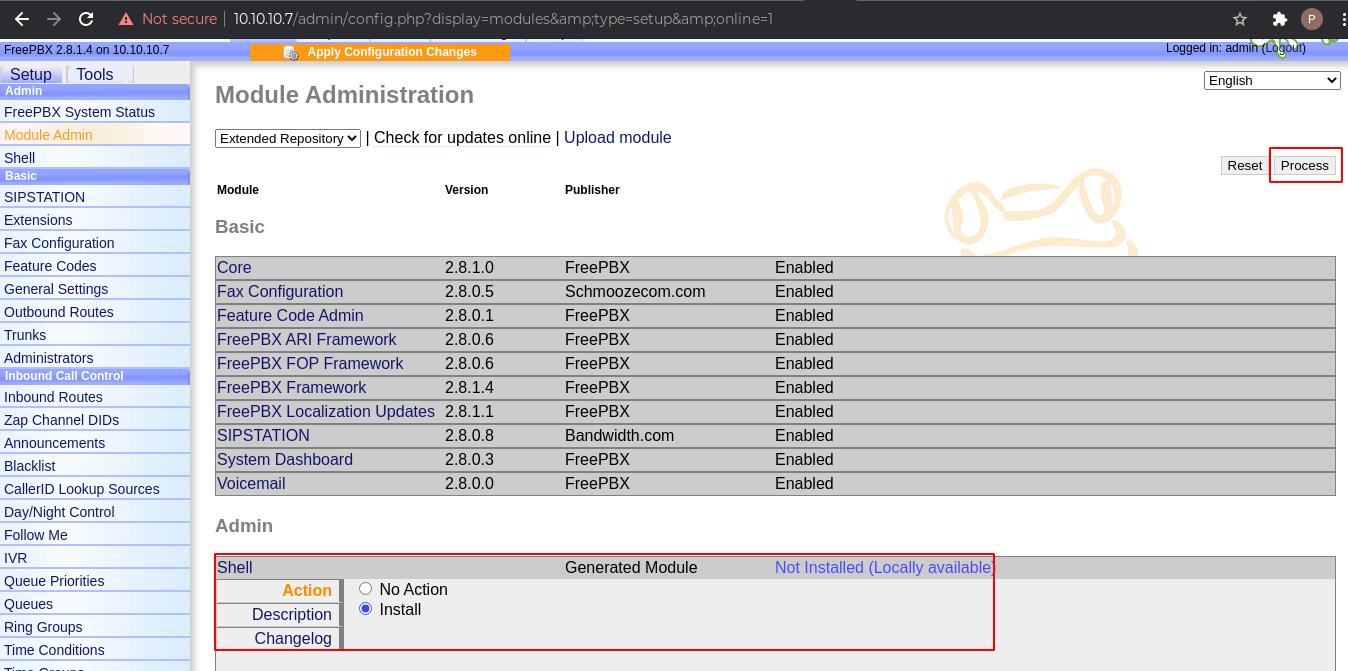
Task: Open Administrators in the sidebar
Action: point(94,358)
